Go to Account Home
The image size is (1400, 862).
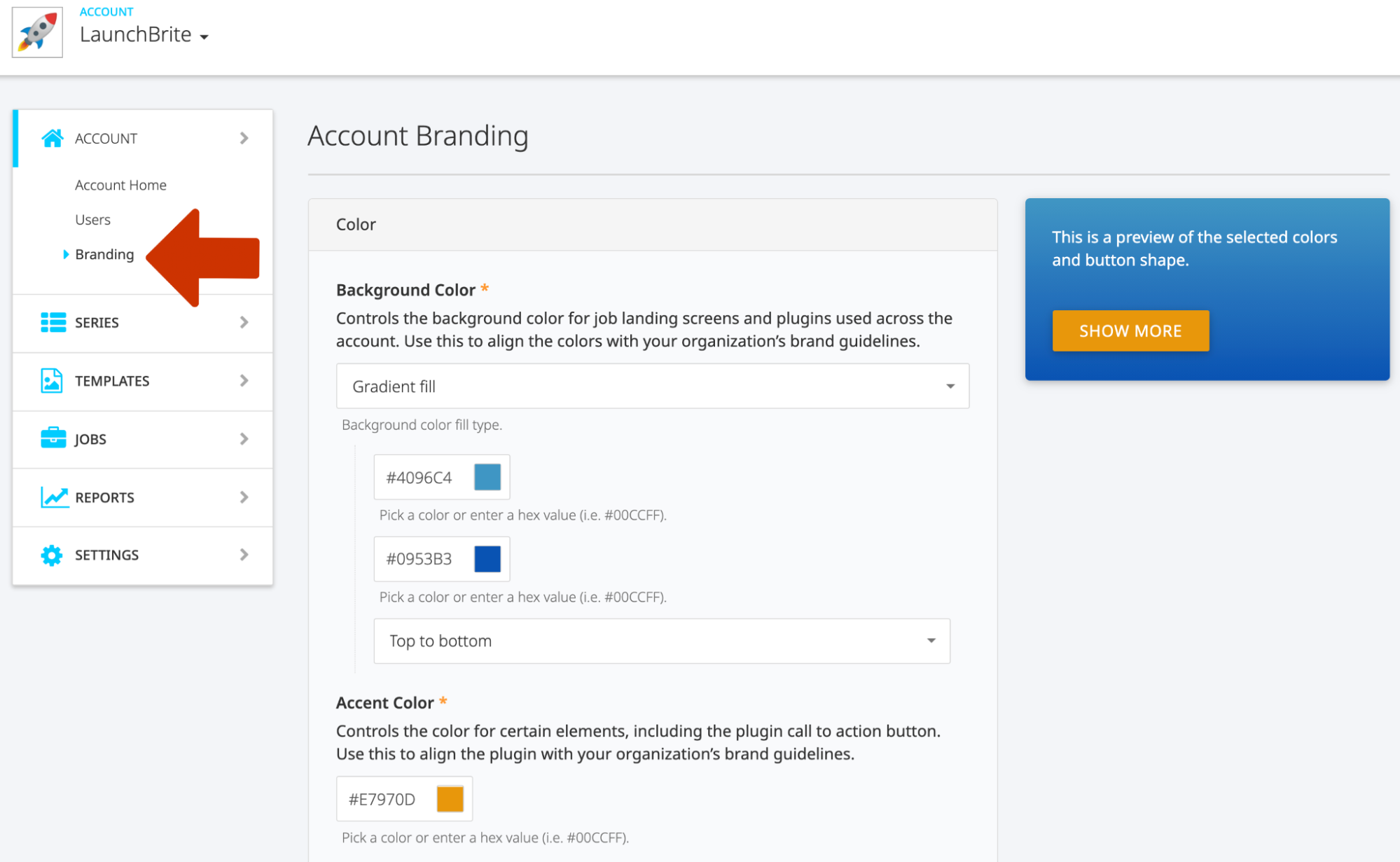pyautogui.click(x=120, y=185)
